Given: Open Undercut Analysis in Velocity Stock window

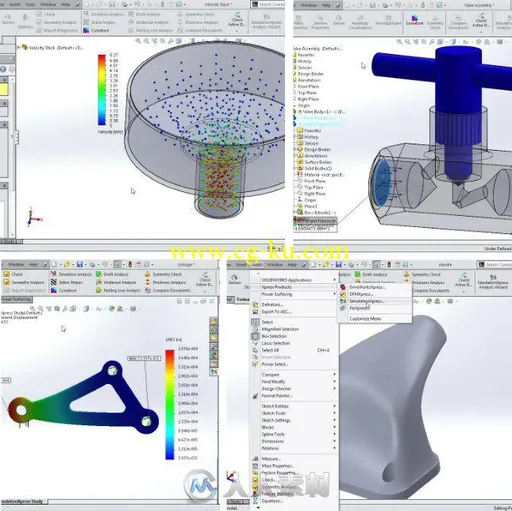Looking at the screenshot, I should (x=149, y=22).
